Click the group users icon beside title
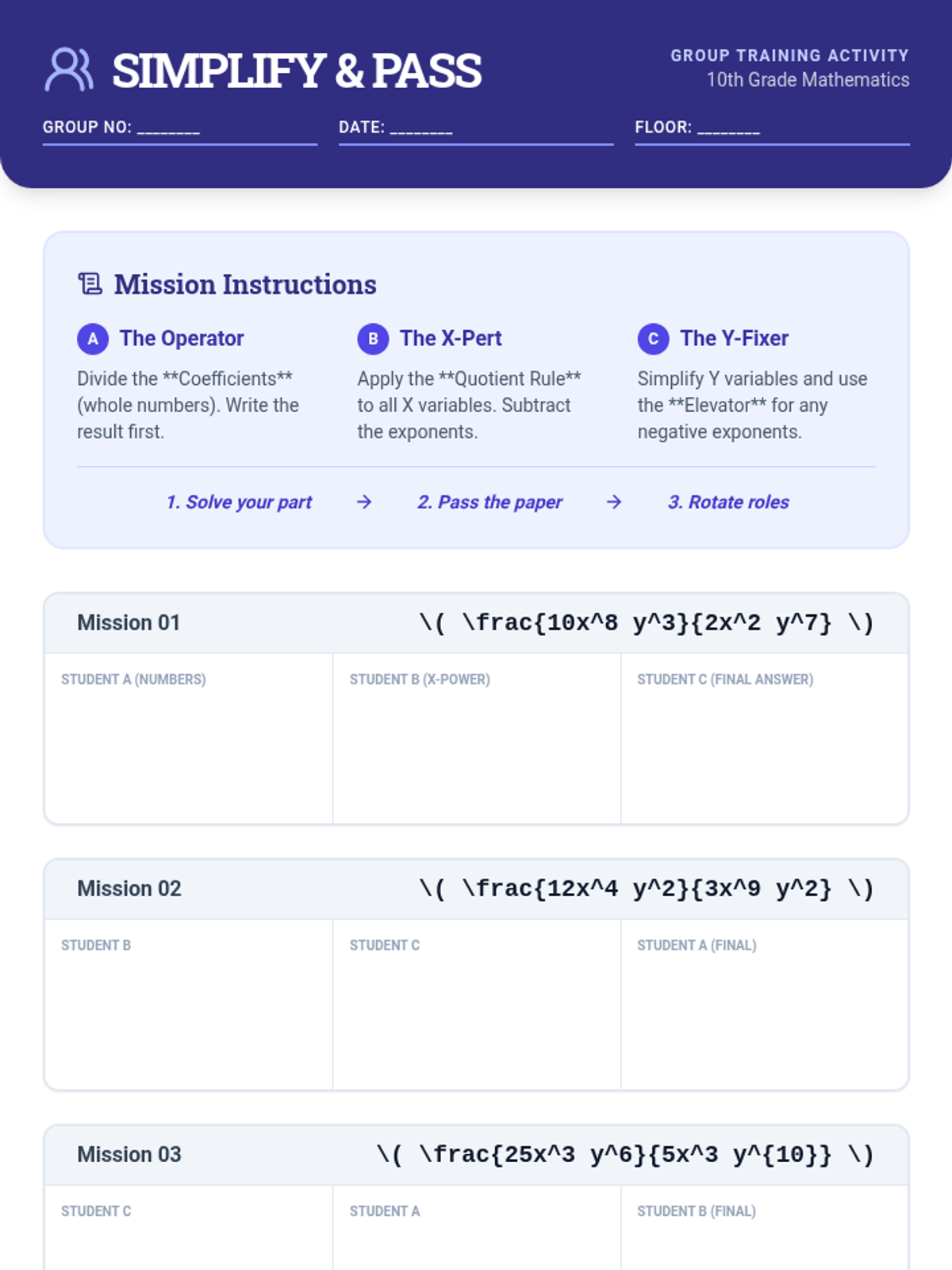Screen dimensions: 952x1270 [x=68, y=70]
